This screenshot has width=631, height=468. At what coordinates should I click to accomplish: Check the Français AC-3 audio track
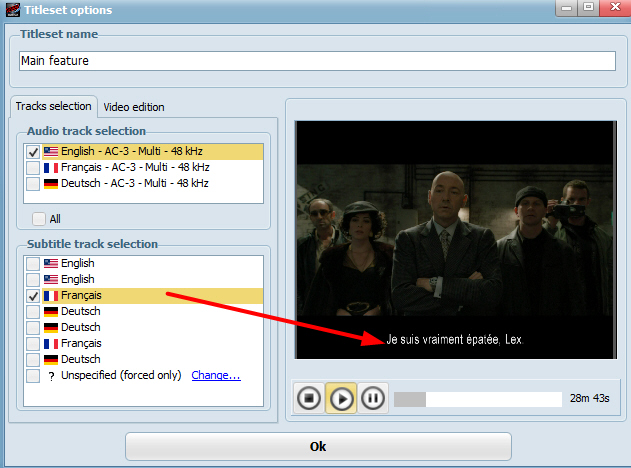click(33, 168)
